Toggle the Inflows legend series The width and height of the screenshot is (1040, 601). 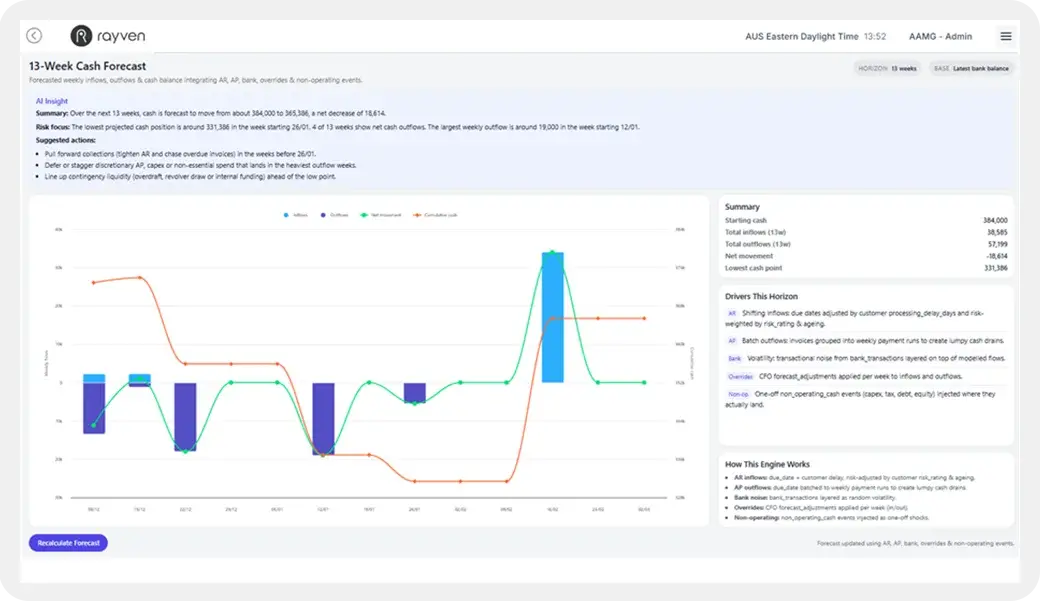(x=296, y=215)
